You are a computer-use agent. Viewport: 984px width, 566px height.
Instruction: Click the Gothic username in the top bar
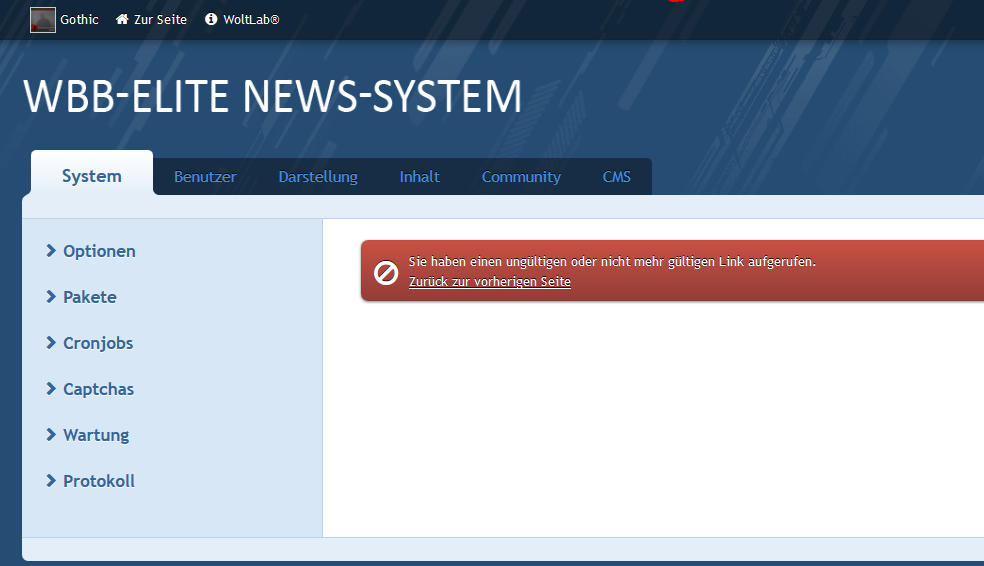pos(79,19)
